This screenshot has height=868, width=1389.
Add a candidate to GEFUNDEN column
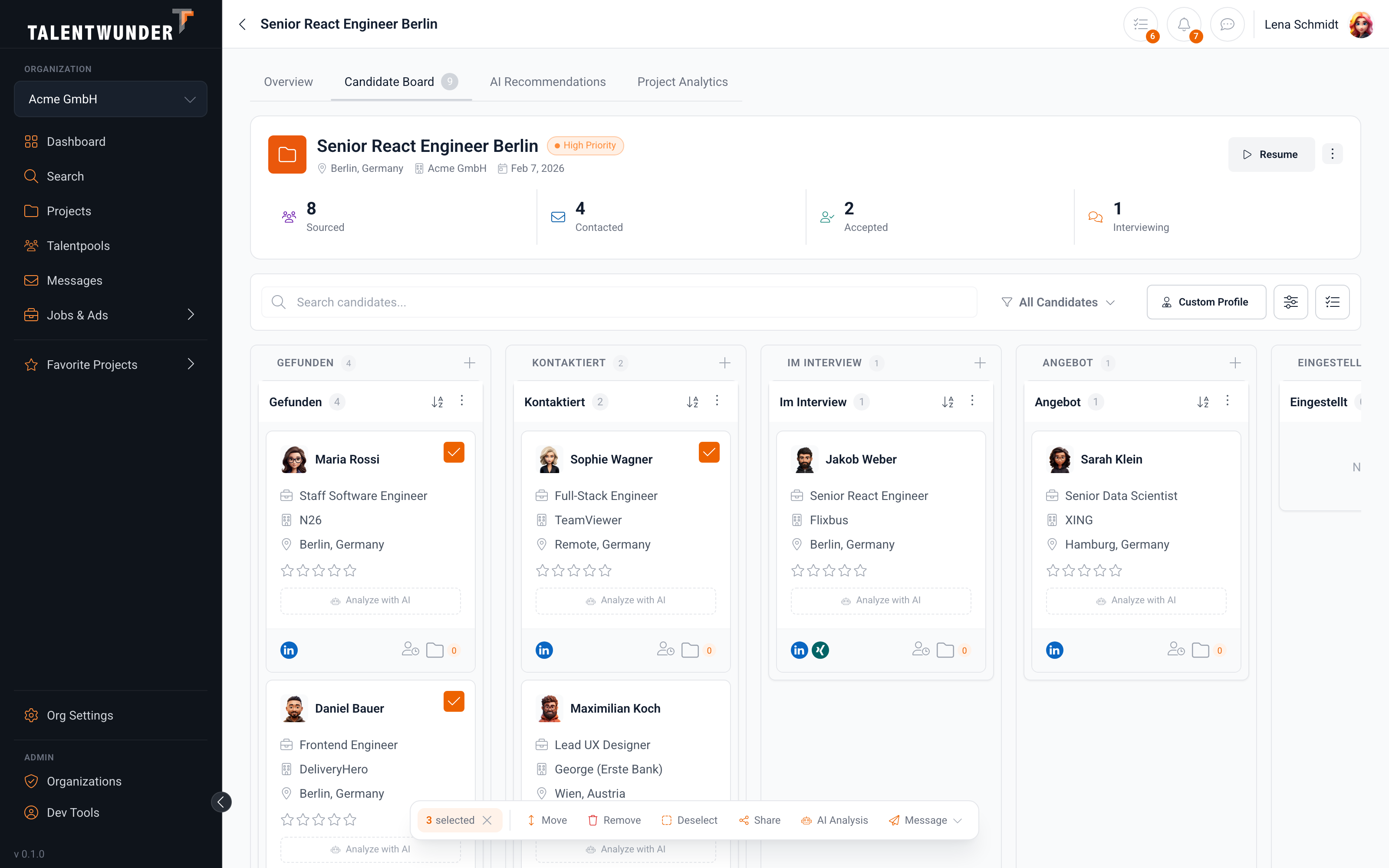(x=470, y=363)
